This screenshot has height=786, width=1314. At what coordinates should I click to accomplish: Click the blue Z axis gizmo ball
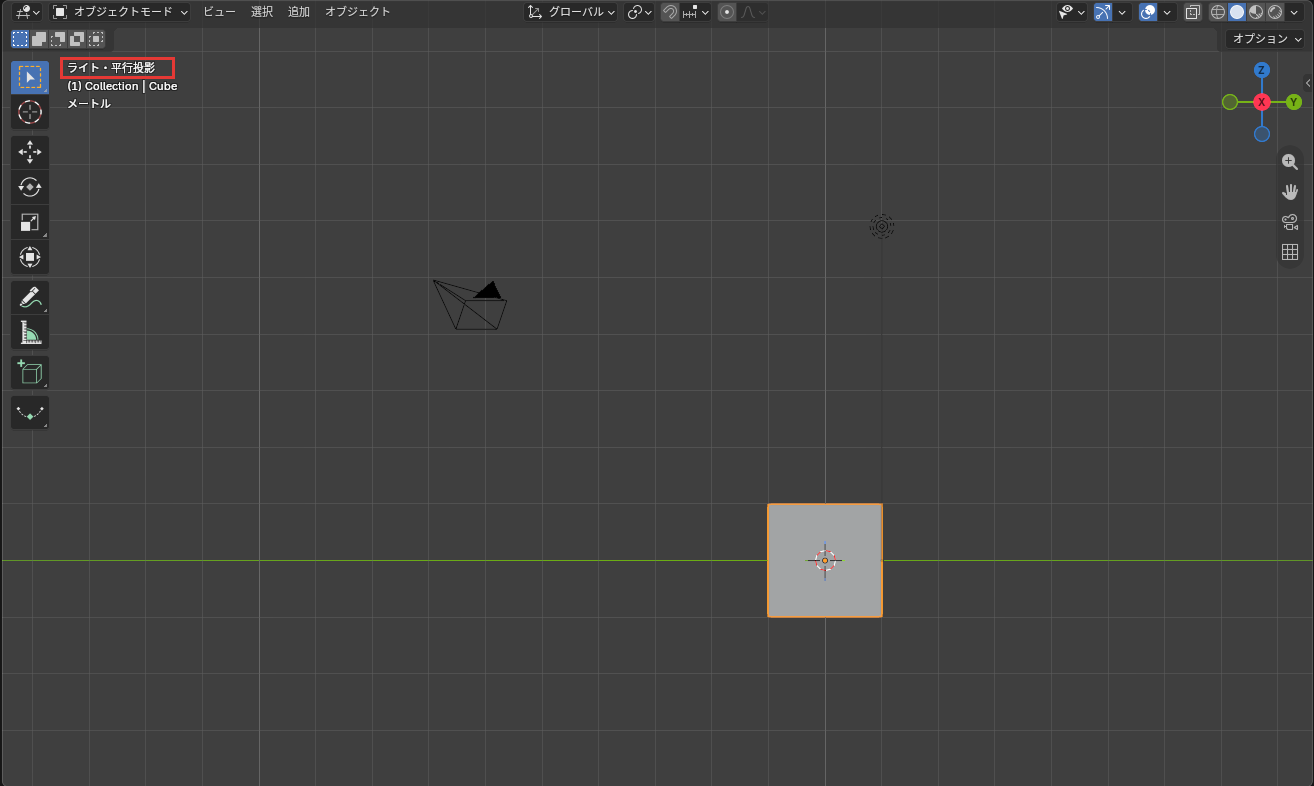(1262, 70)
